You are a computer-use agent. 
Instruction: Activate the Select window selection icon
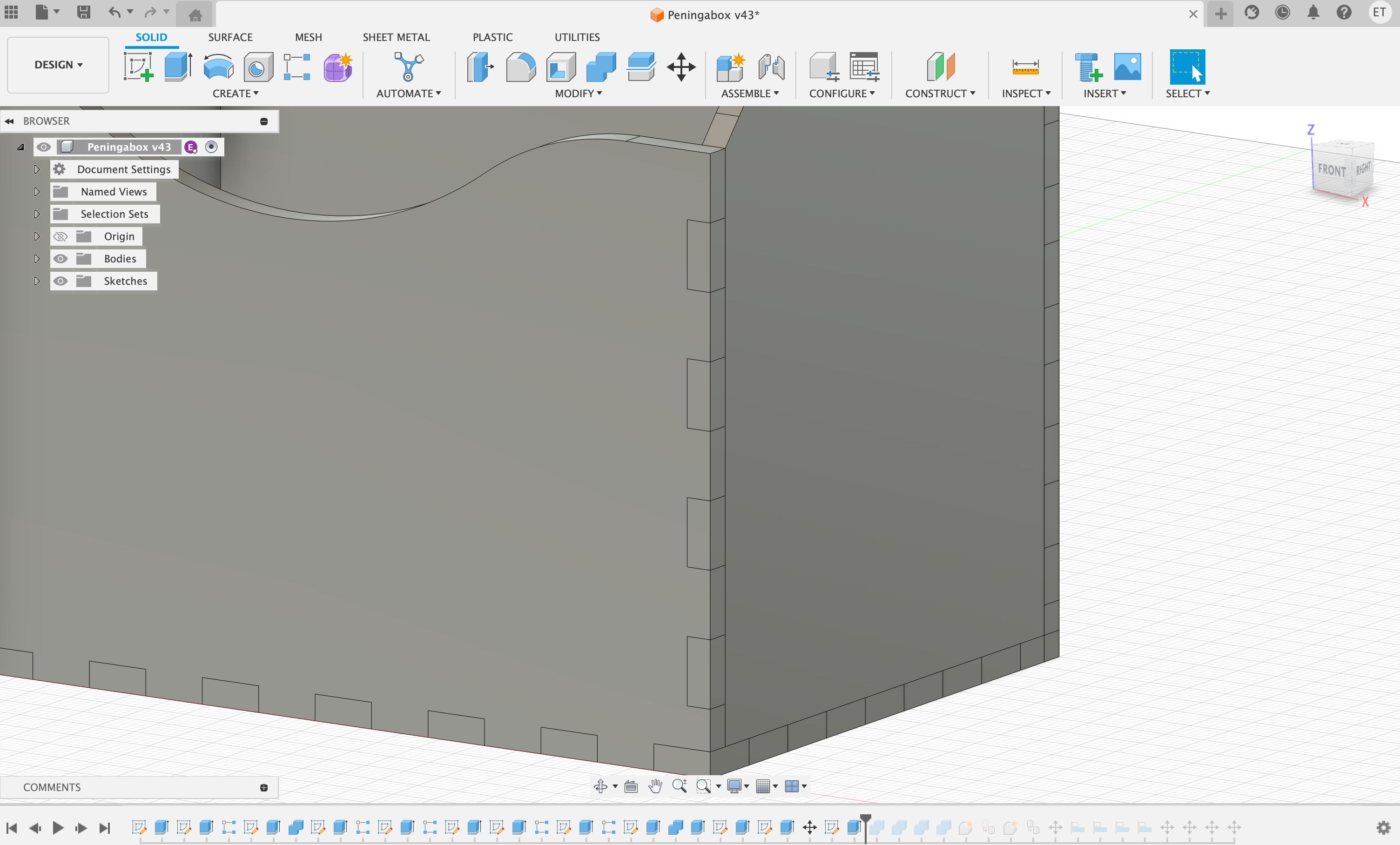1187,67
